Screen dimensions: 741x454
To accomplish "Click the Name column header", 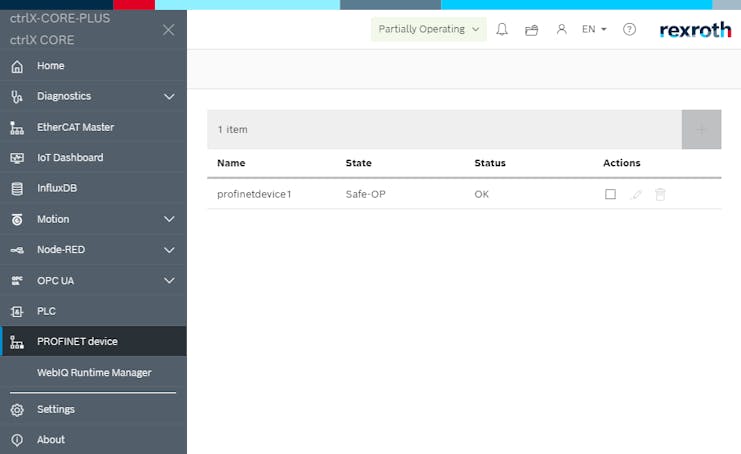I will 231,163.
